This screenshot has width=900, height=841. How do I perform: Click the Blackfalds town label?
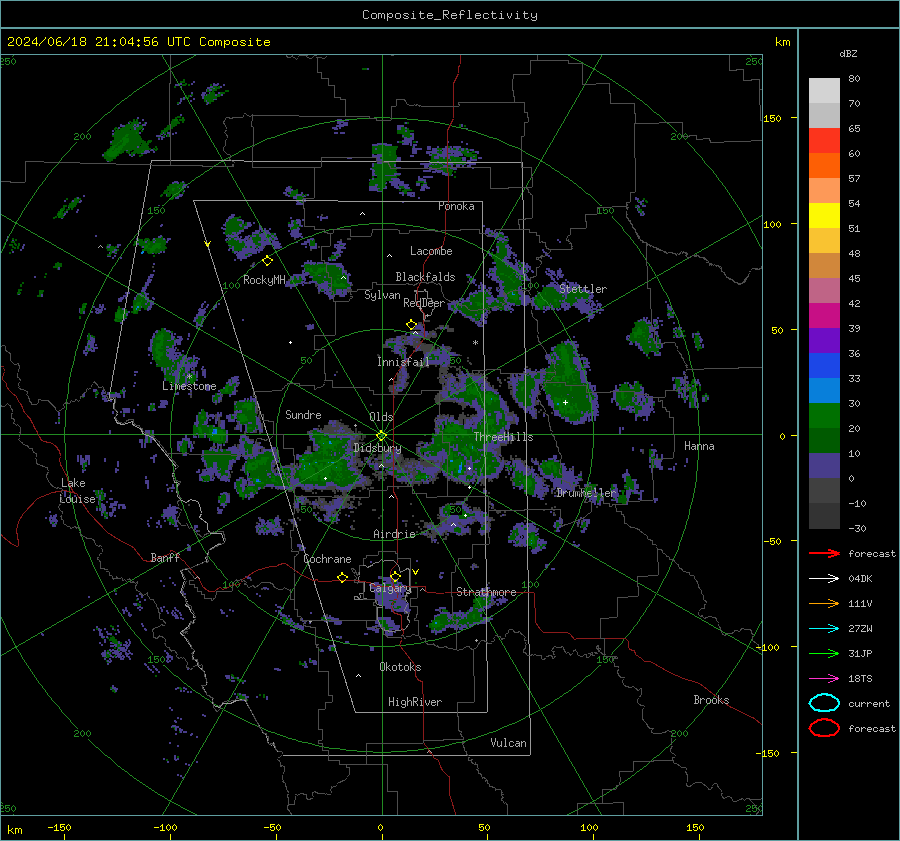point(425,277)
